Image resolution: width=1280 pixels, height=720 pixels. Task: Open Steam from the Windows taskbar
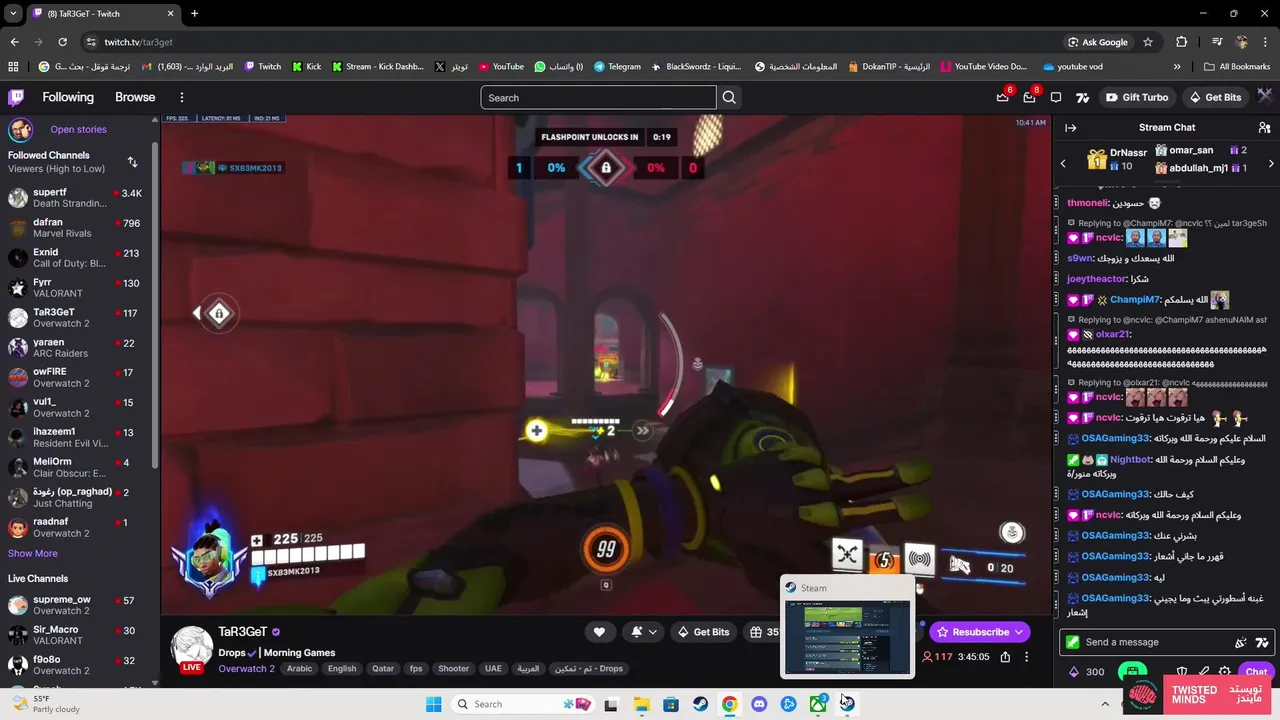(701, 704)
